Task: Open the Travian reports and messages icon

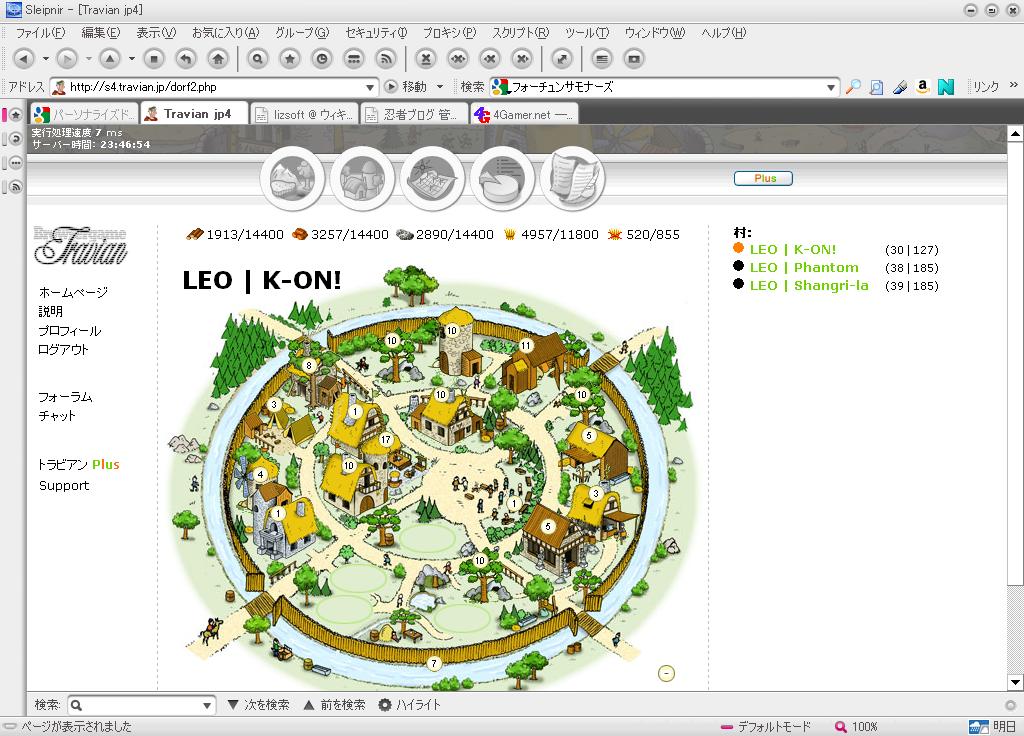Action: coord(572,178)
